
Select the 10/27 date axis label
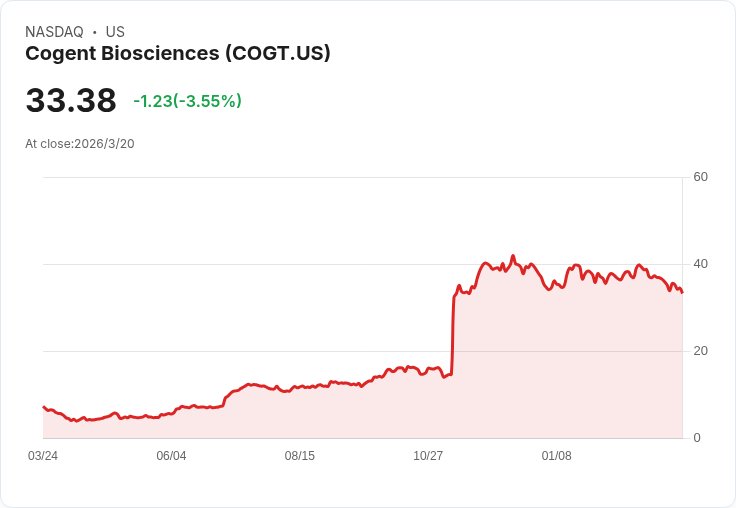pyautogui.click(x=428, y=456)
